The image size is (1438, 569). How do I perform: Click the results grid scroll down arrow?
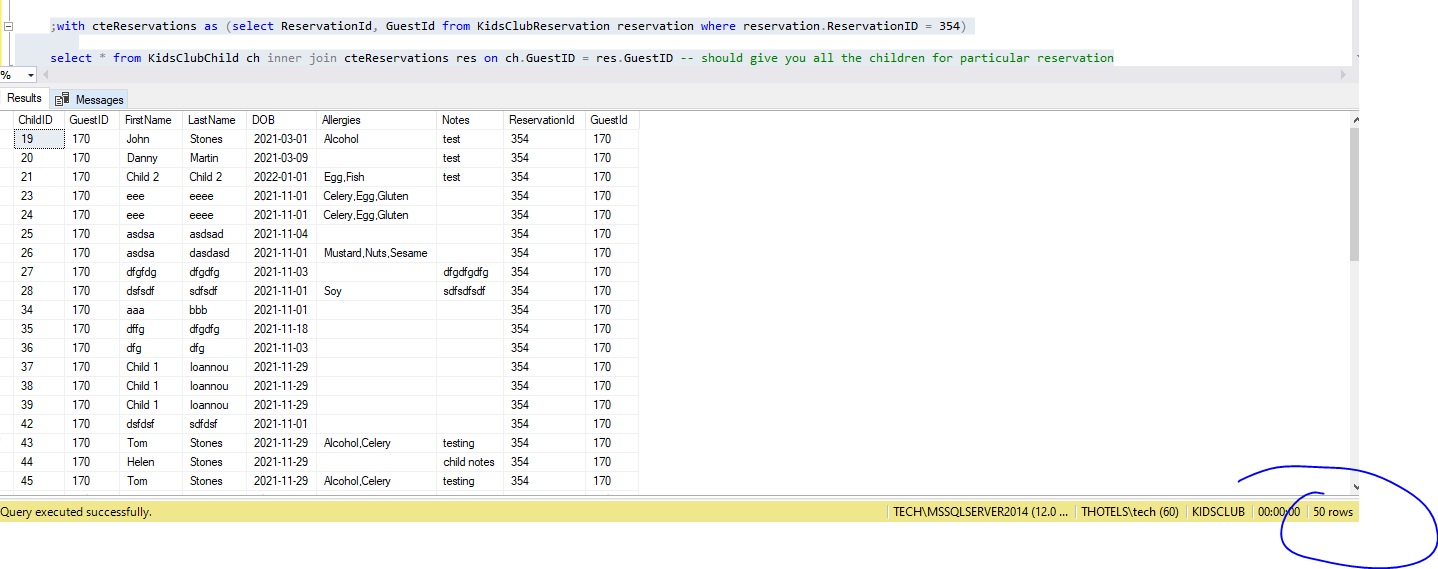coord(1355,486)
